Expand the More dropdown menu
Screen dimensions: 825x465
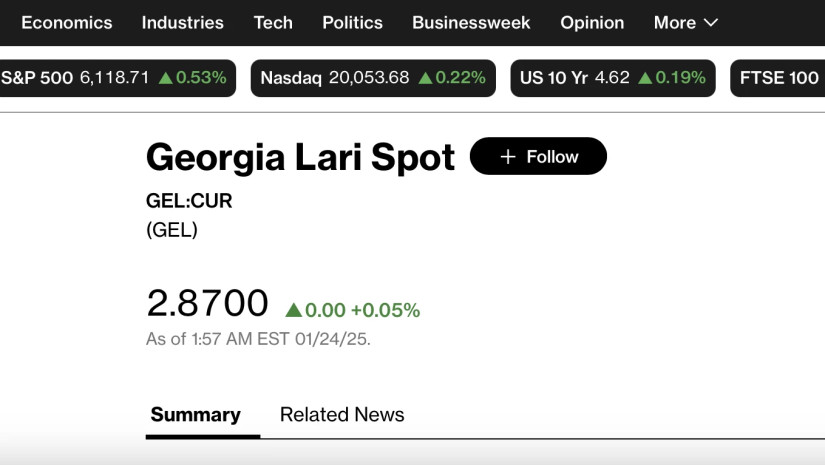click(685, 22)
